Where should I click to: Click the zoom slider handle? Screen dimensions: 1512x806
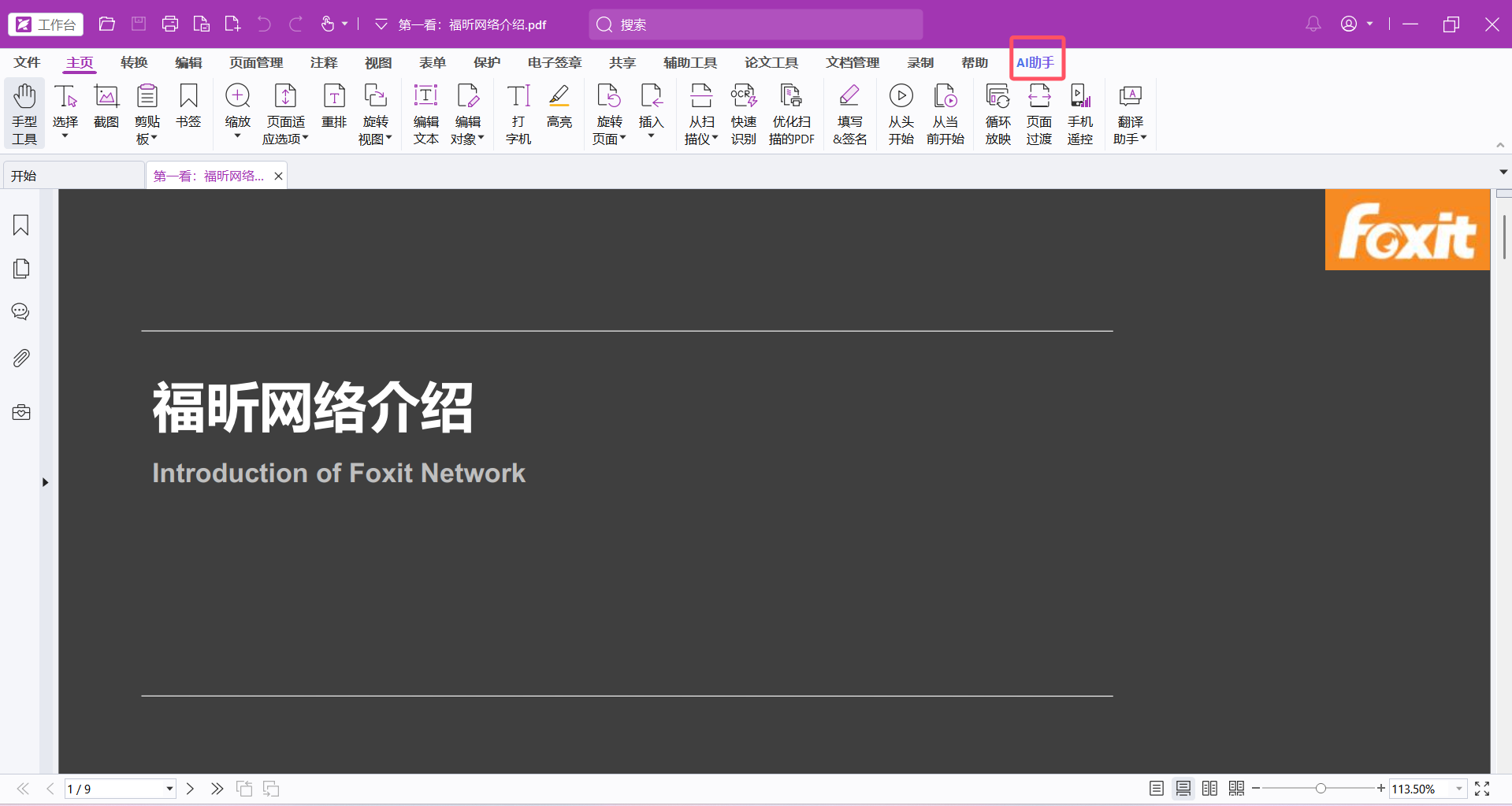(1321, 789)
